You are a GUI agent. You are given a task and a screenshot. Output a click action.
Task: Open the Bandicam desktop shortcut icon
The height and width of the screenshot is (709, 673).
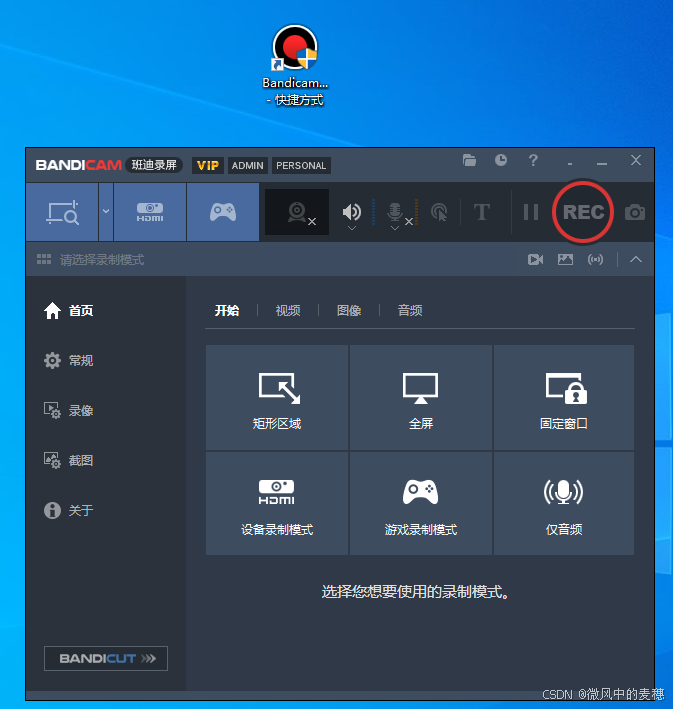295,66
